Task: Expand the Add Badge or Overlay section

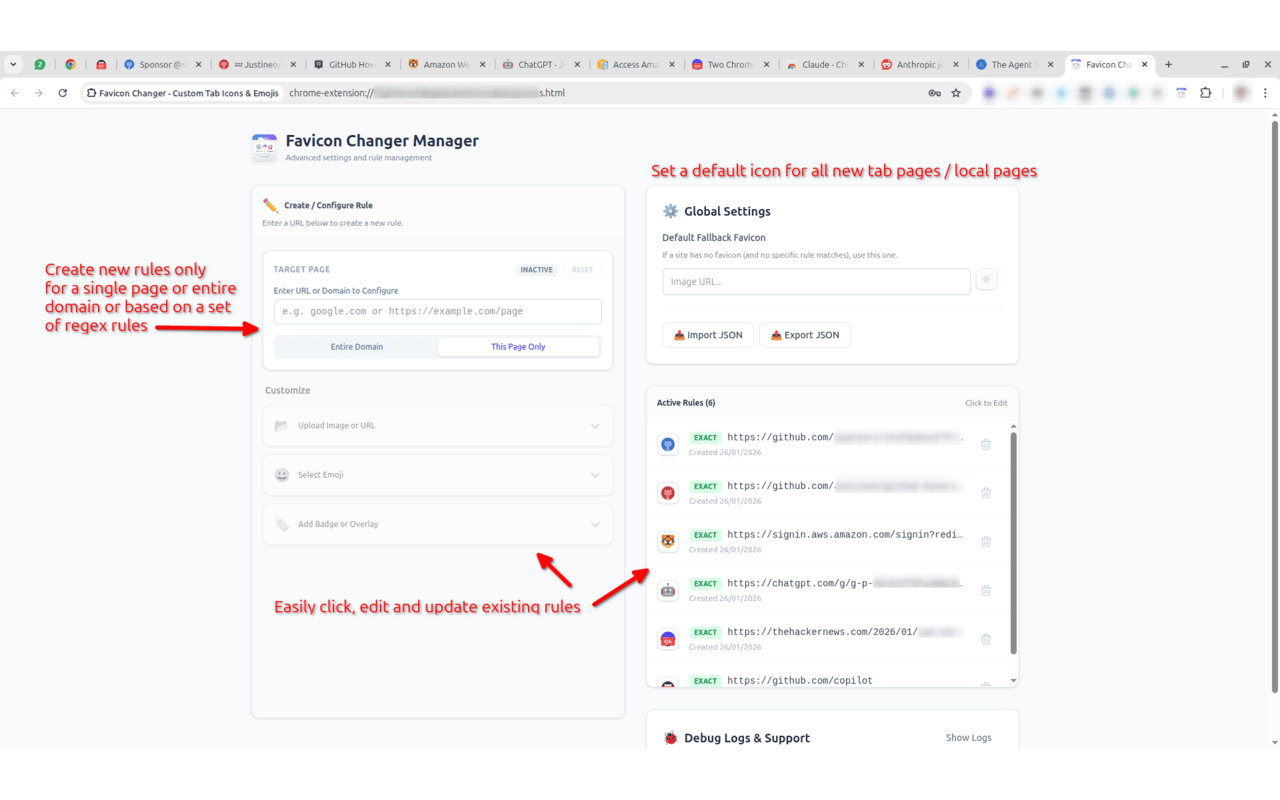Action: coord(438,524)
